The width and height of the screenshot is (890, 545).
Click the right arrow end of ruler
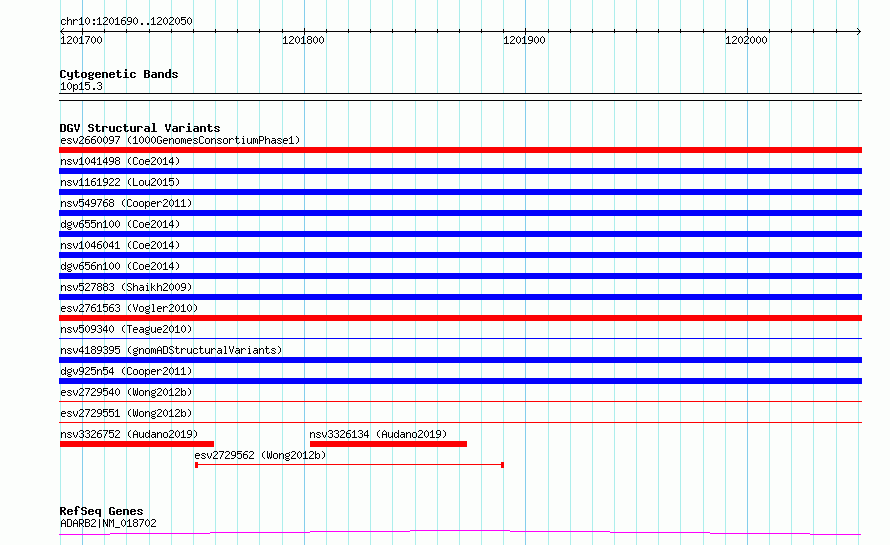coord(859,32)
